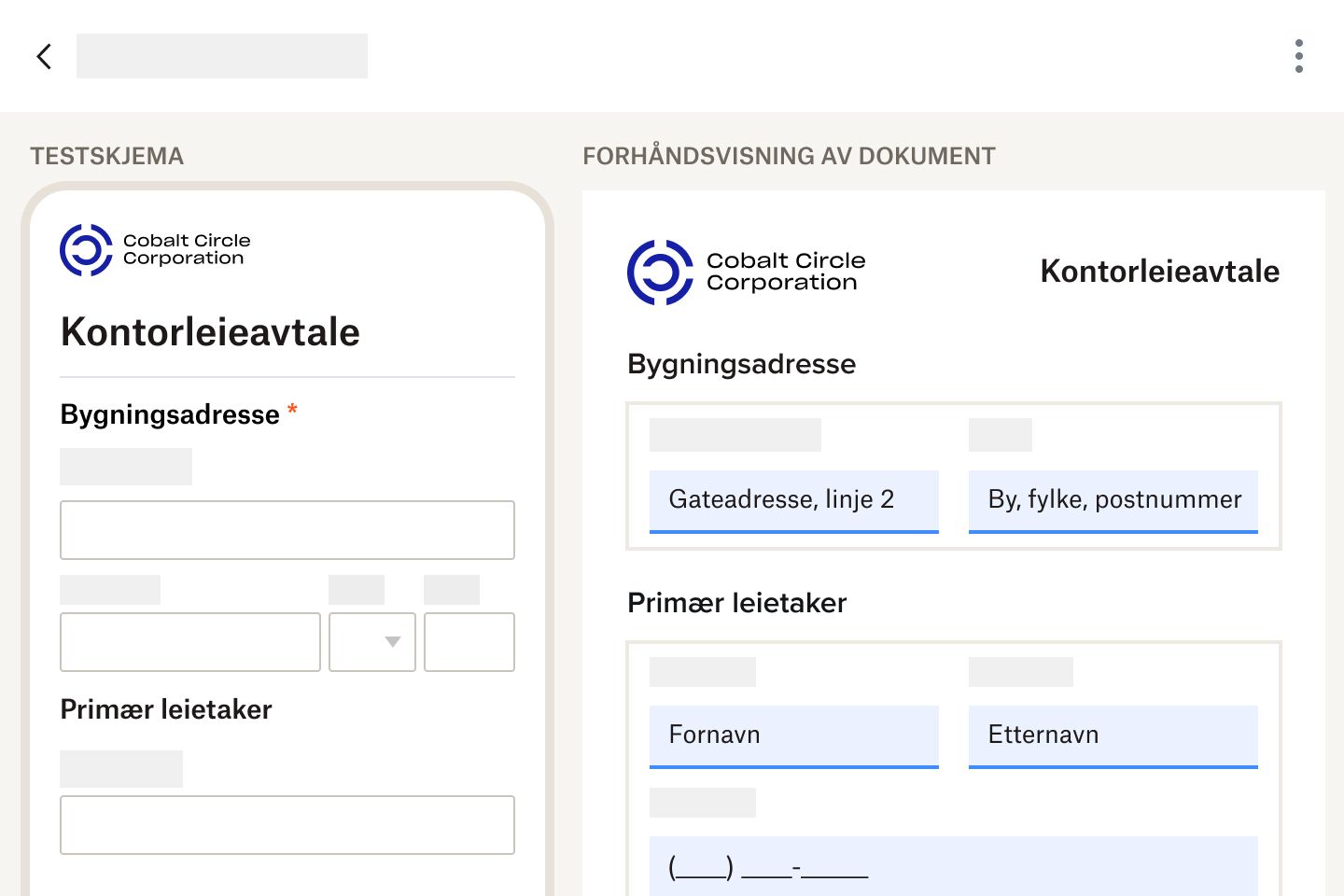
Task: Click the Etternavn field in the preview
Action: point(1113,736)
